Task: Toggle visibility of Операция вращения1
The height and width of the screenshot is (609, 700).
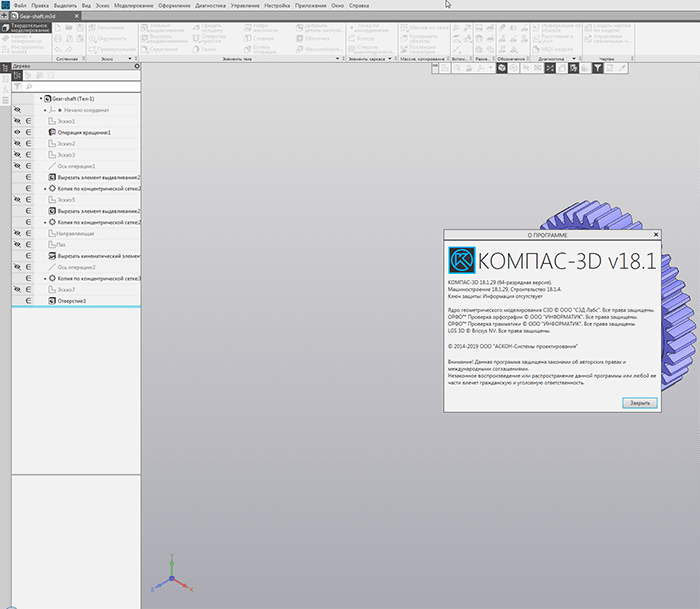Action: click(x=17, y=132)
